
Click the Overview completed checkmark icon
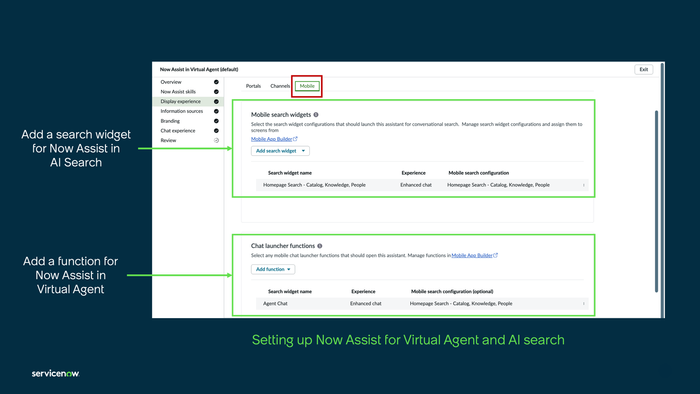[x=216, y=82]
